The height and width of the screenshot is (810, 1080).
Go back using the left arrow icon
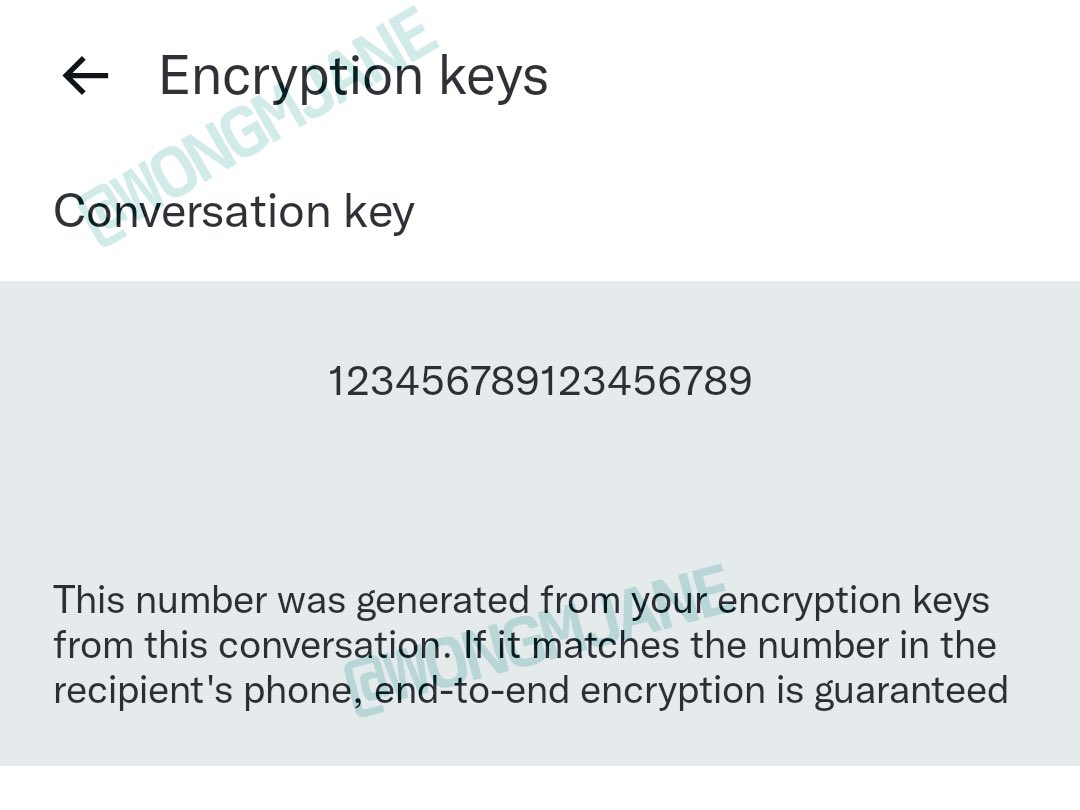click(85, 76)
